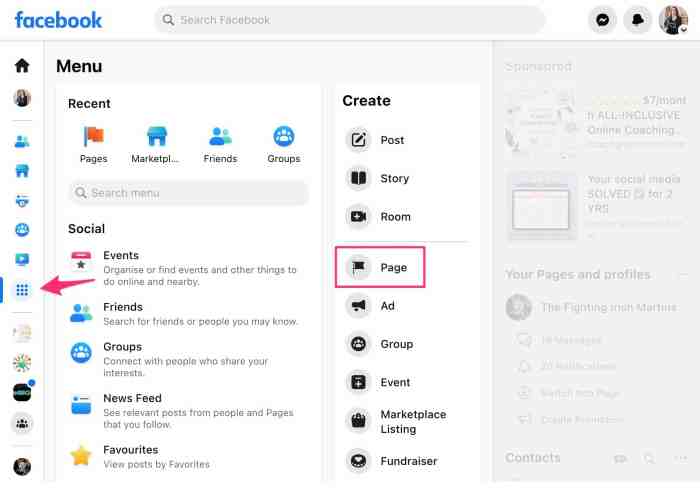Open the notifications bell
Image resolution: width=700 pixels, height=497 pixels.
[x=638, y=20]
